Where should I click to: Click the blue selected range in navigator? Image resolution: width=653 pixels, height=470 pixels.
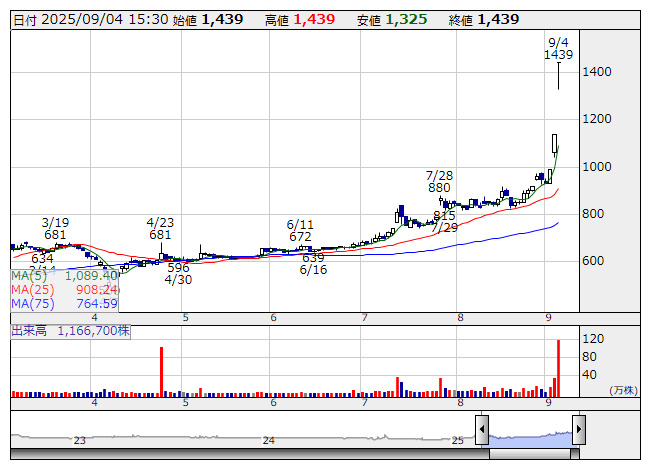pyautogui.click(x=530, y=436)
